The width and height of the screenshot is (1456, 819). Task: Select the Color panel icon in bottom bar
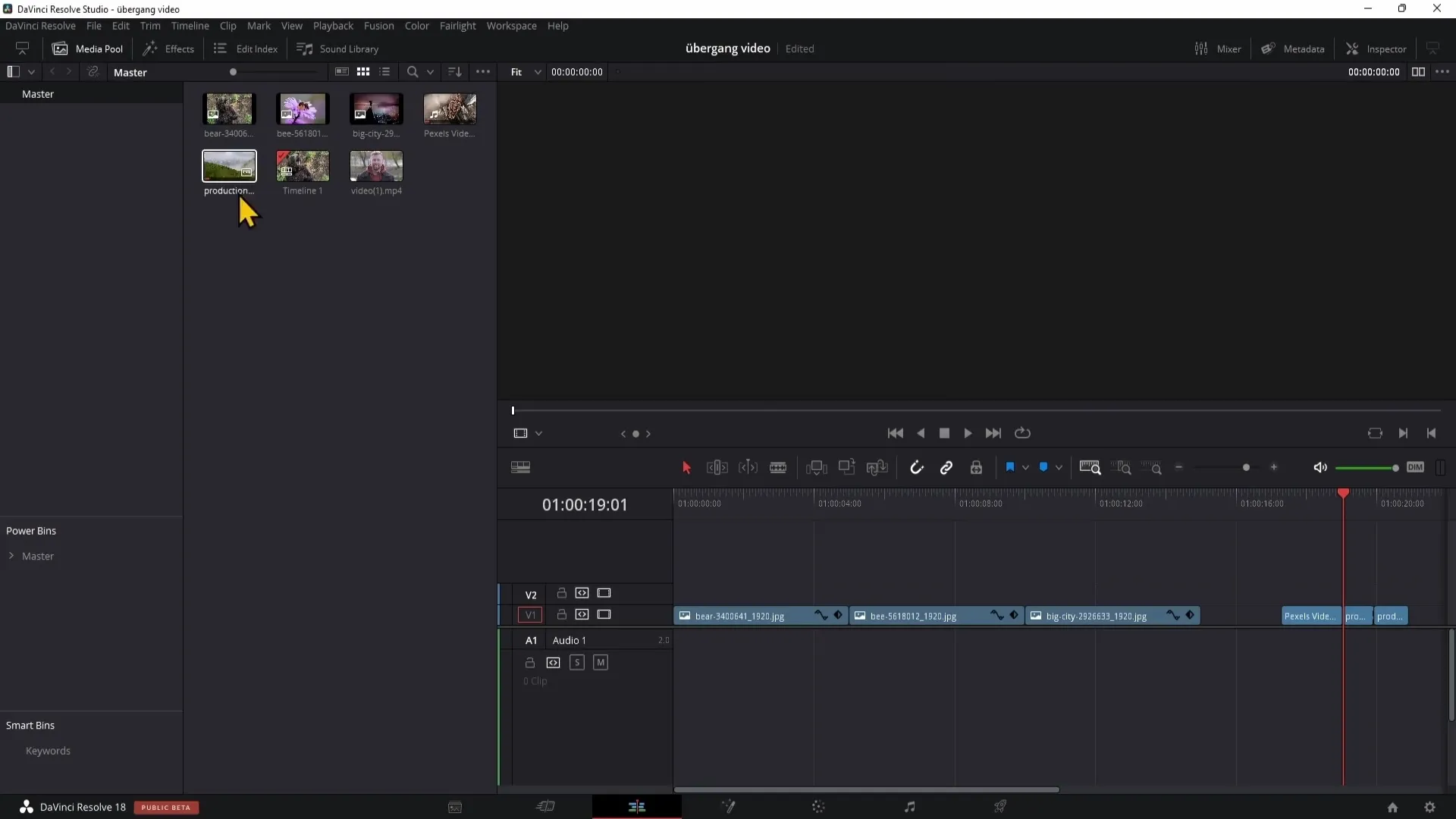818,807
